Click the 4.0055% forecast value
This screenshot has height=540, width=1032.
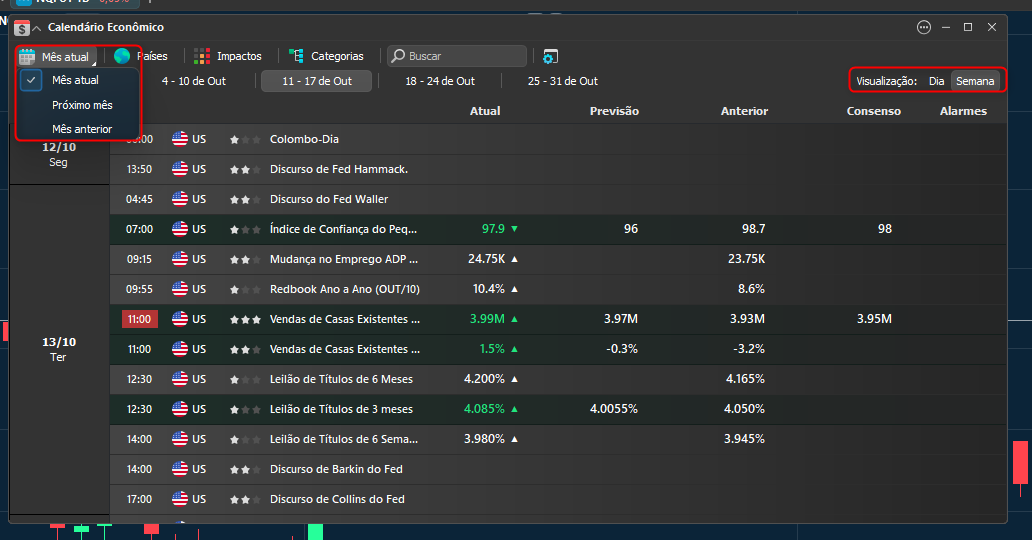coord(613,409)
